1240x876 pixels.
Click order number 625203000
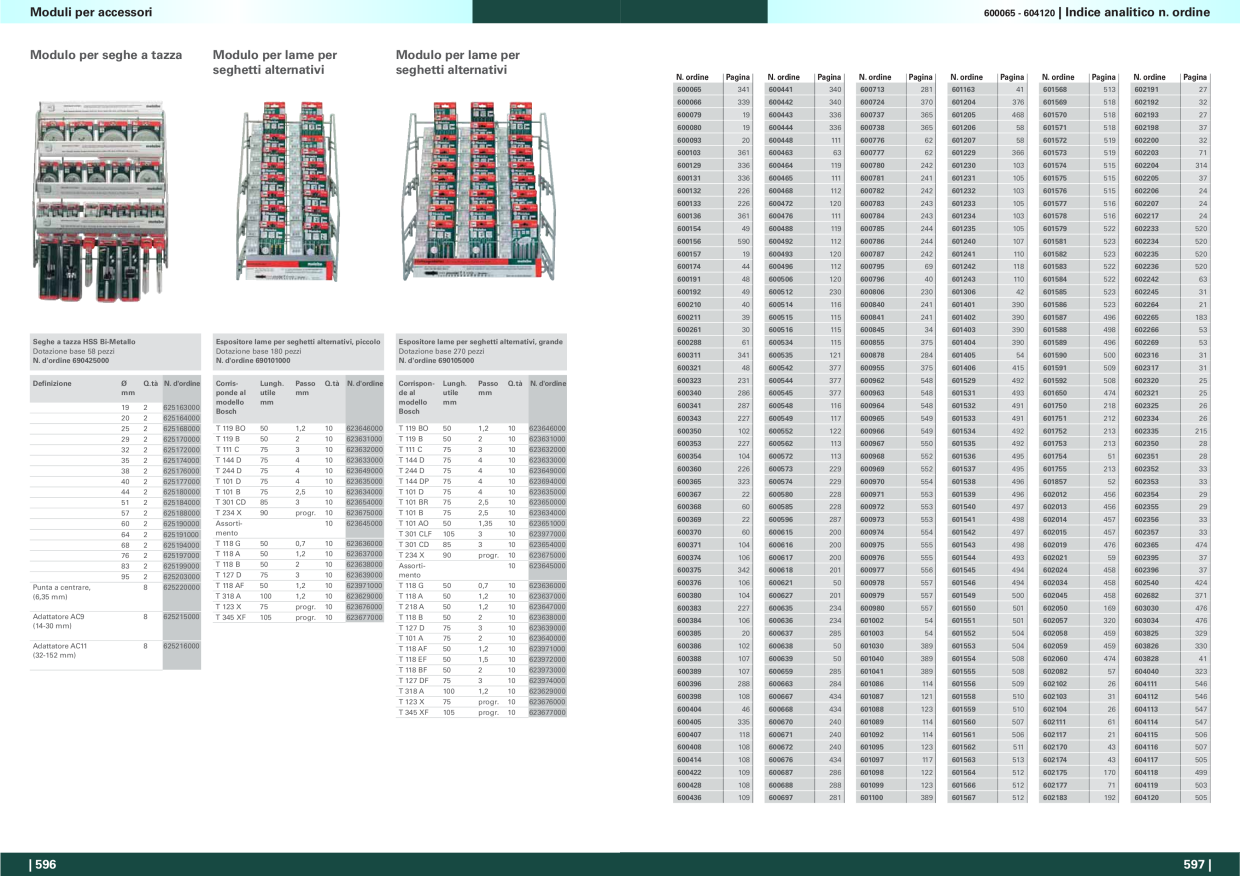point(182,577)
